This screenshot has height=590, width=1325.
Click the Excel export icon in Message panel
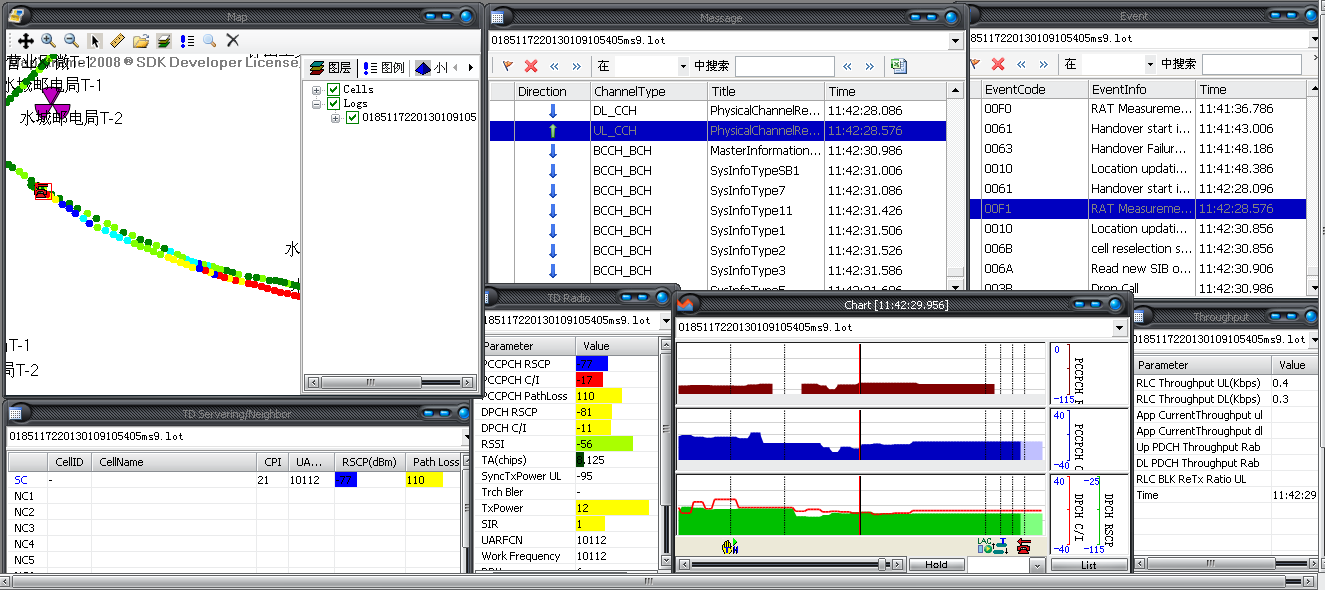(899, 66)
